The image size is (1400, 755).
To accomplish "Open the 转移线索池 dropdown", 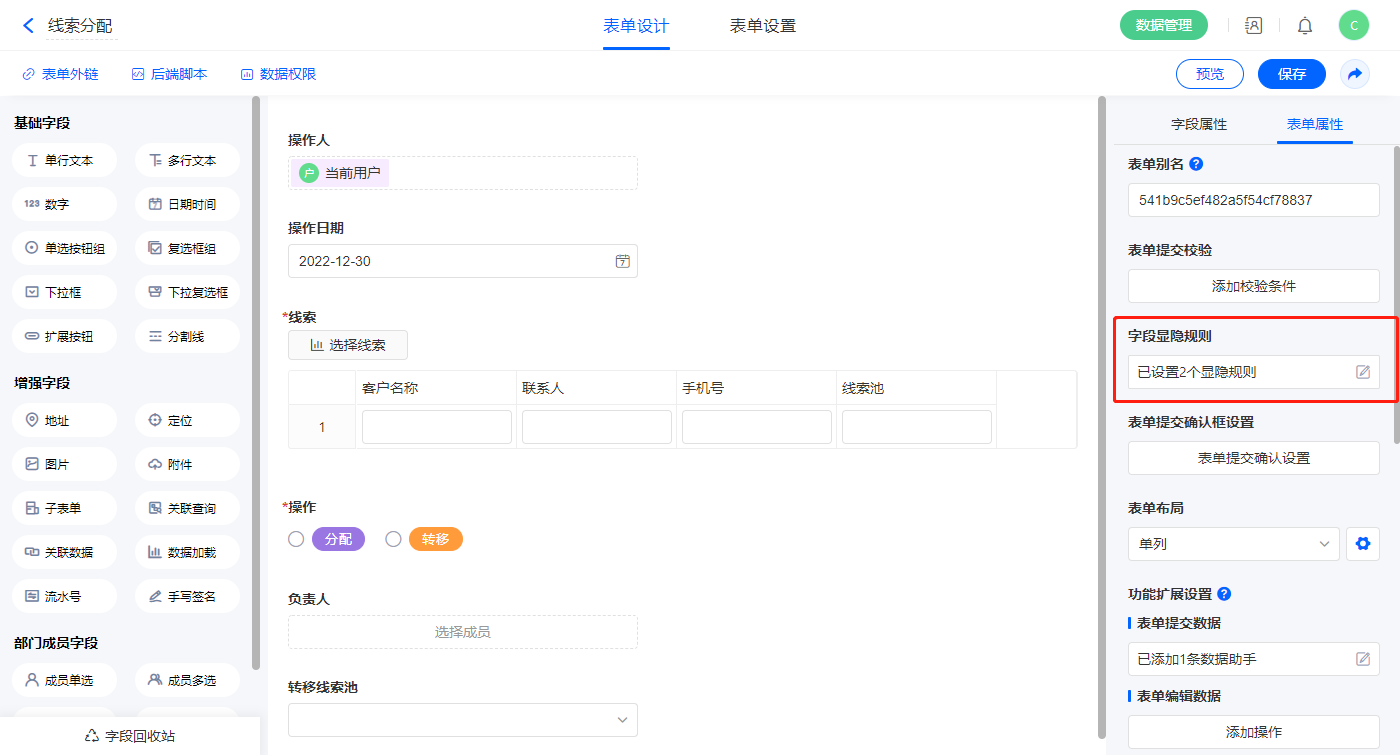I will (462, 720).
